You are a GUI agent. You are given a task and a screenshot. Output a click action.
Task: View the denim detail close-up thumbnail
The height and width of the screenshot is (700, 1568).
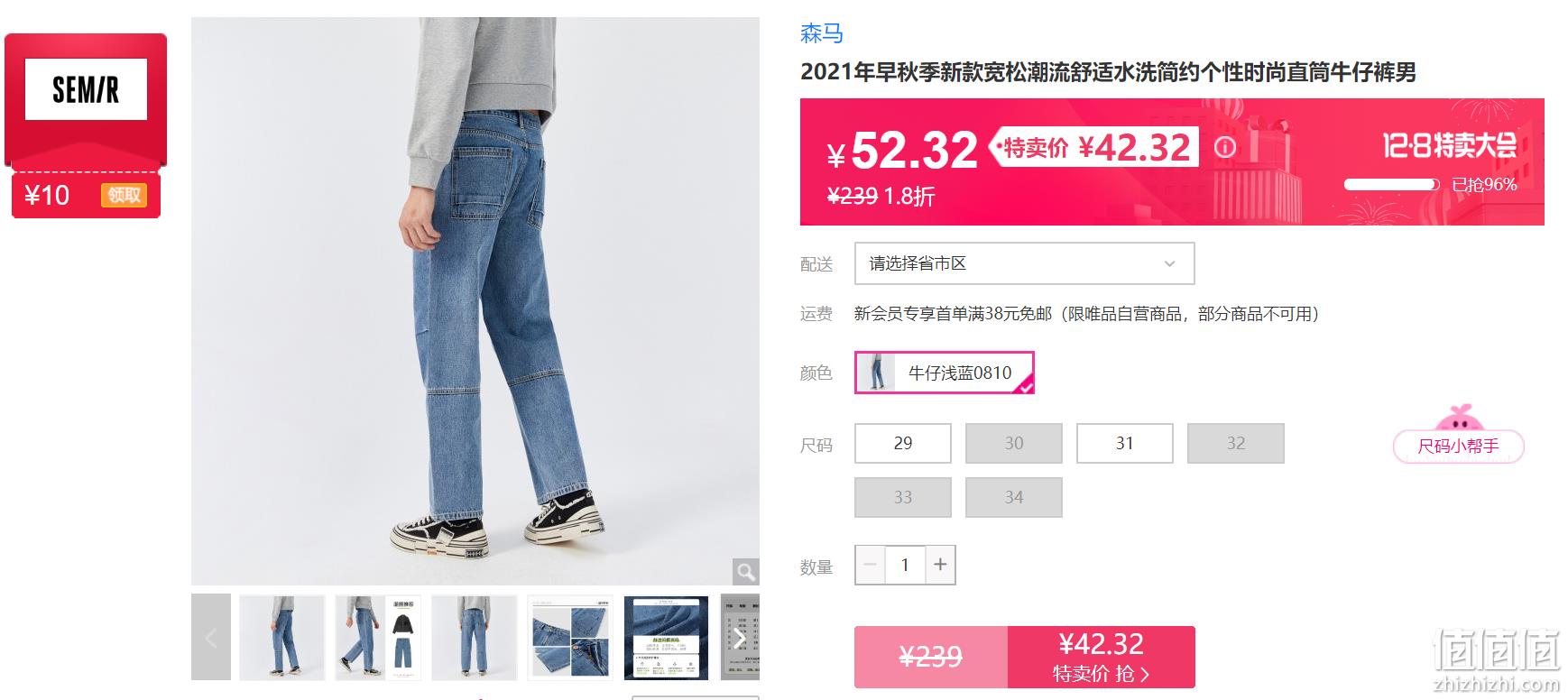click(570, 638)
